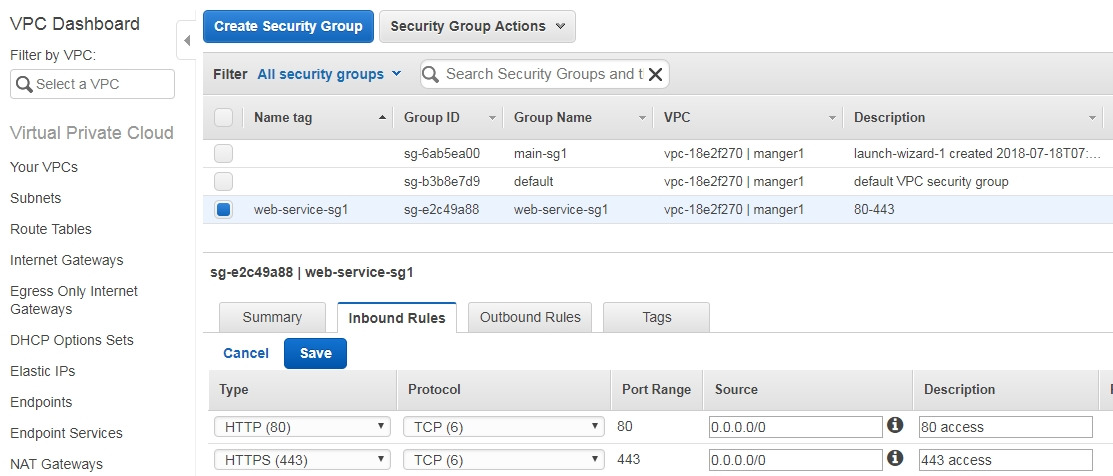Click info icon beside HTTP rule source
Viewport: 1113px width, 476px height.
[896, 426]
